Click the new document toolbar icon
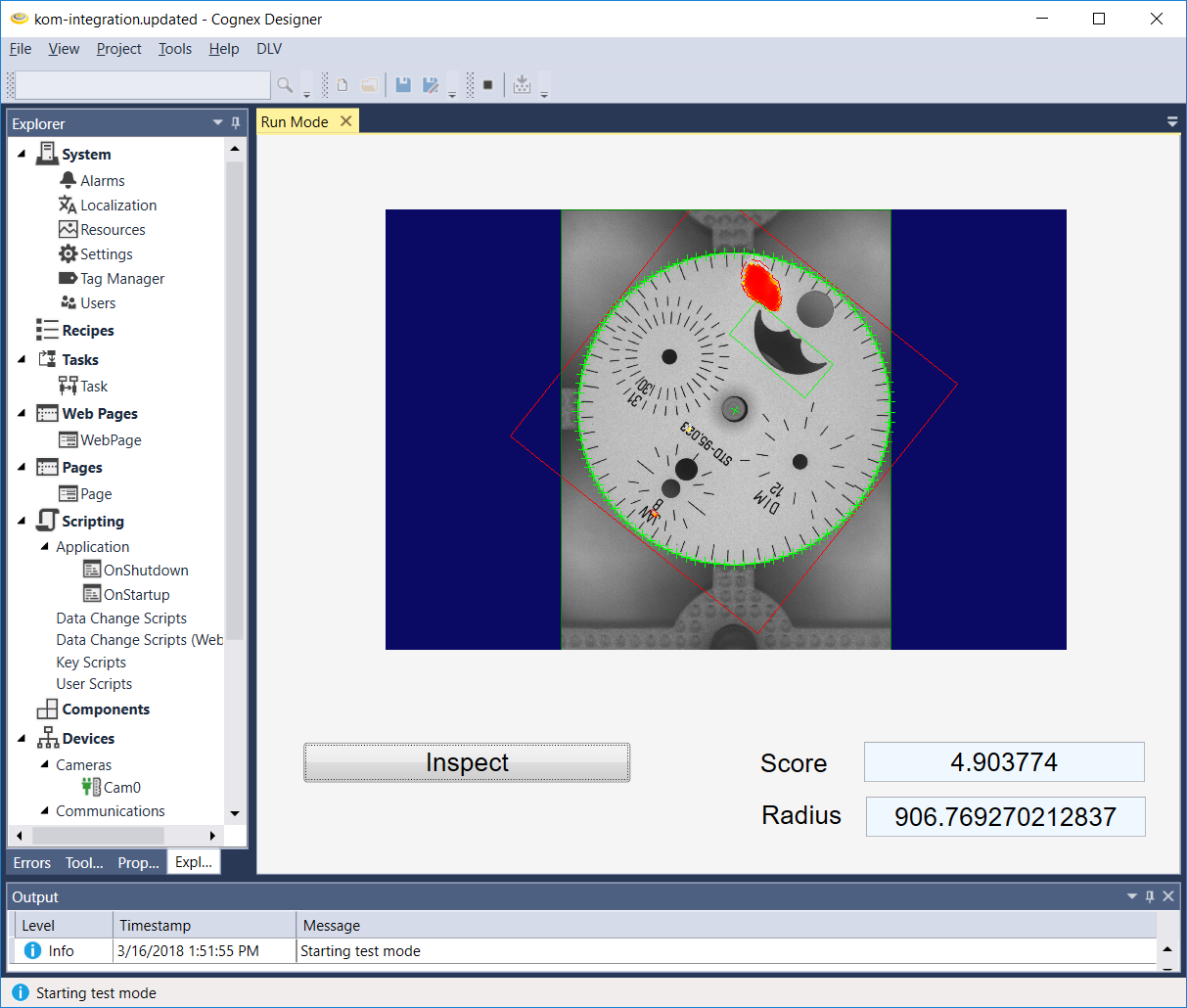 pyautogui.click(x=342, y=85)
